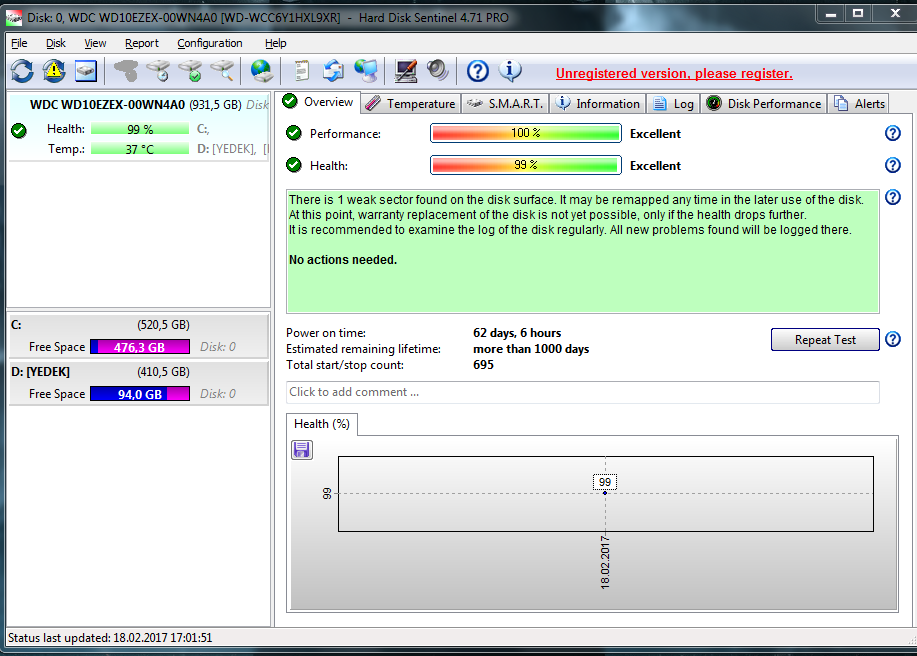Click the start/stop count value 695
Screen dimensions: 917x656
484,365
